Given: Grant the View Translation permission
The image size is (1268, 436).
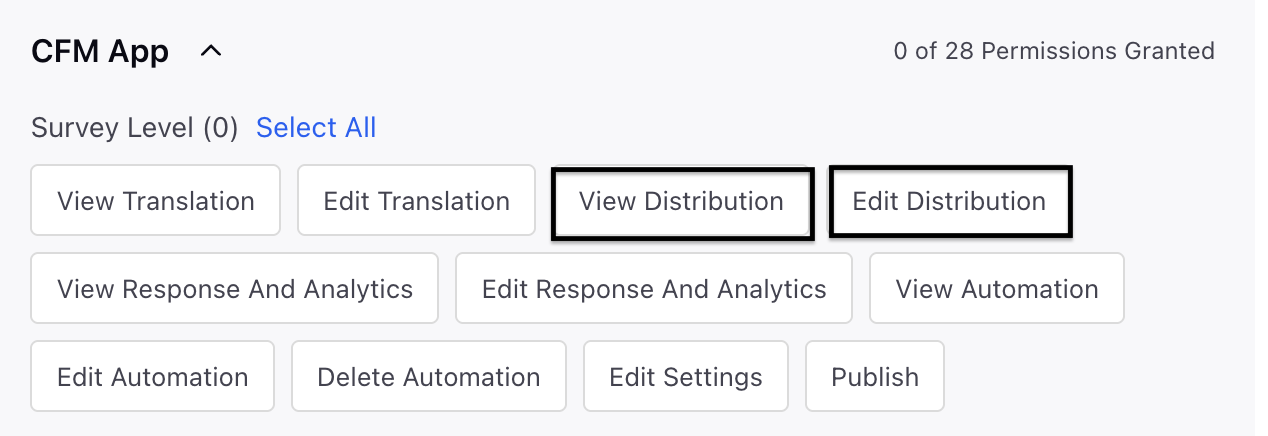Looking at the screenshot, I should coord(156,201).
